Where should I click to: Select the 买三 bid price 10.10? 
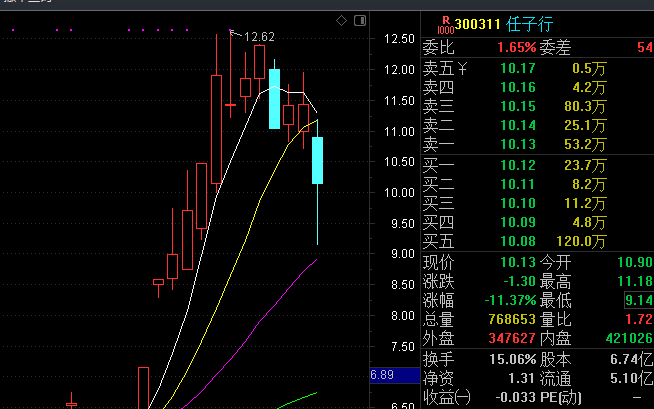pos(518,203)
